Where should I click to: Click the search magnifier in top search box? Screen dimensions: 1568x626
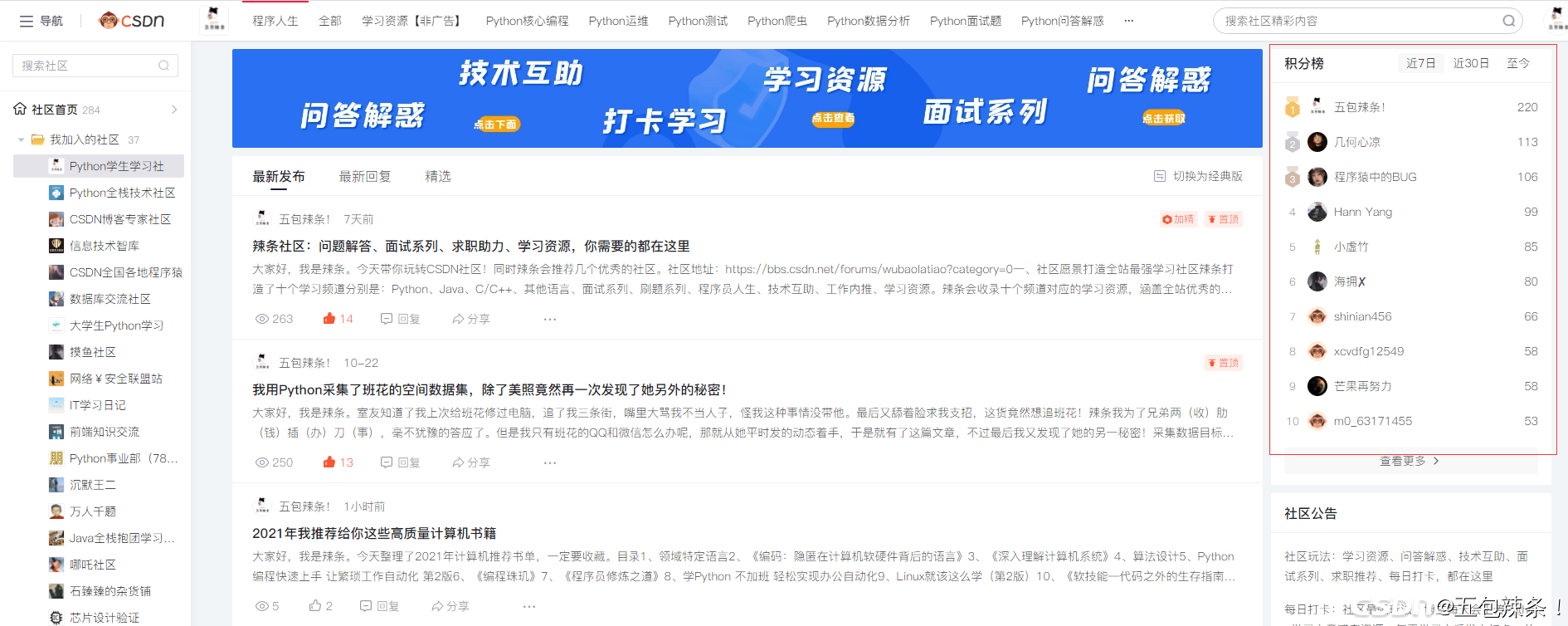(x=1508, y=21)
